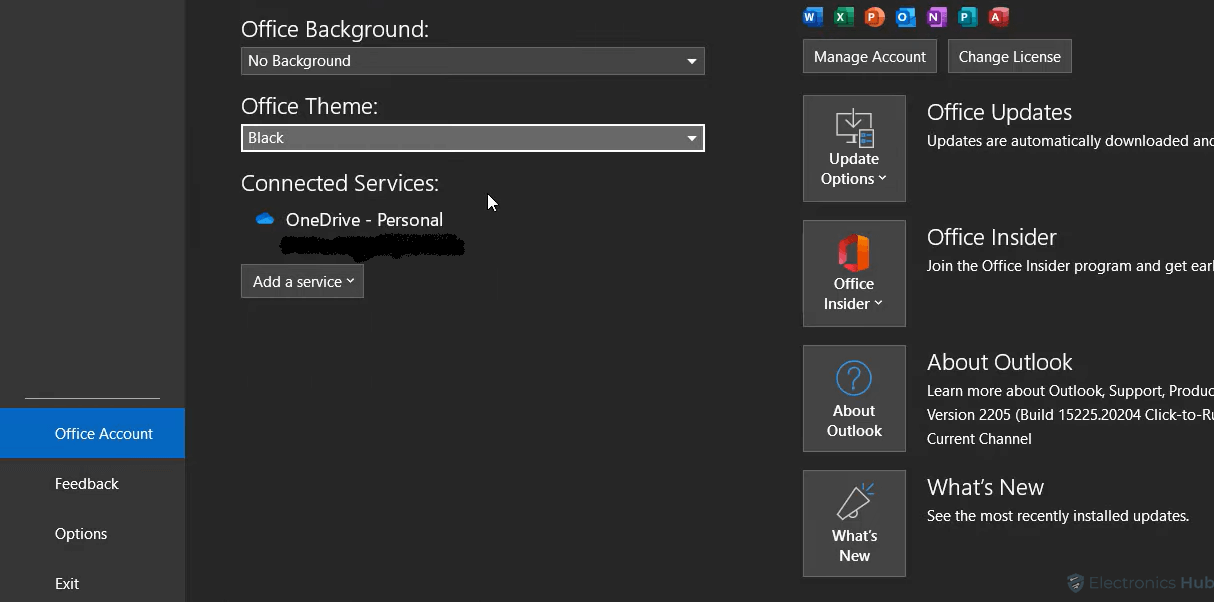Expand the Add a service menu
The image size is (1214, 602).
pyautogui.click(x=302, y=281)
